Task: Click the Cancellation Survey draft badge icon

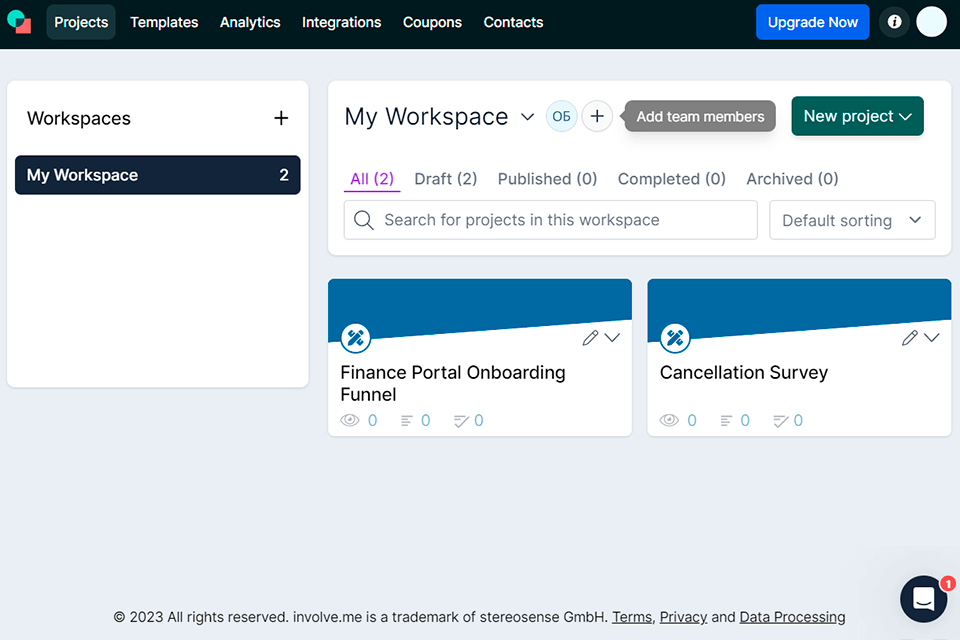Action: [675, 338]
